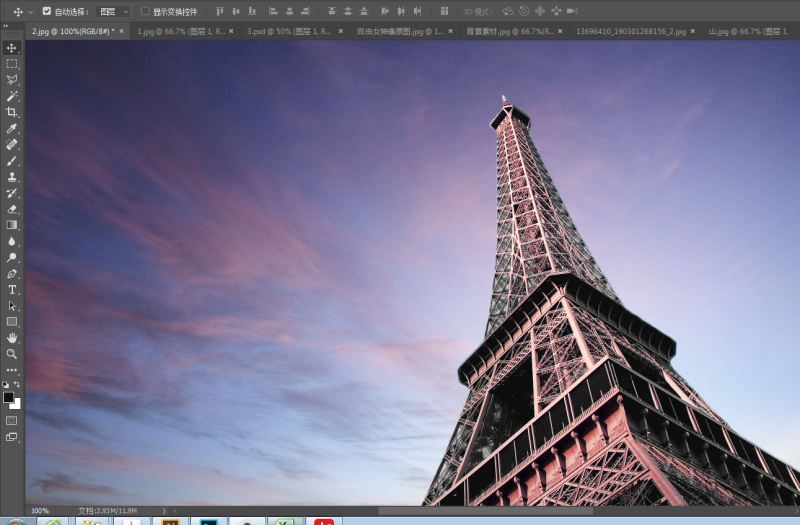This screenshot has height=525, width=800.
Task: Enable the 显示变换控件 checkbox
Action: (144, 11)
